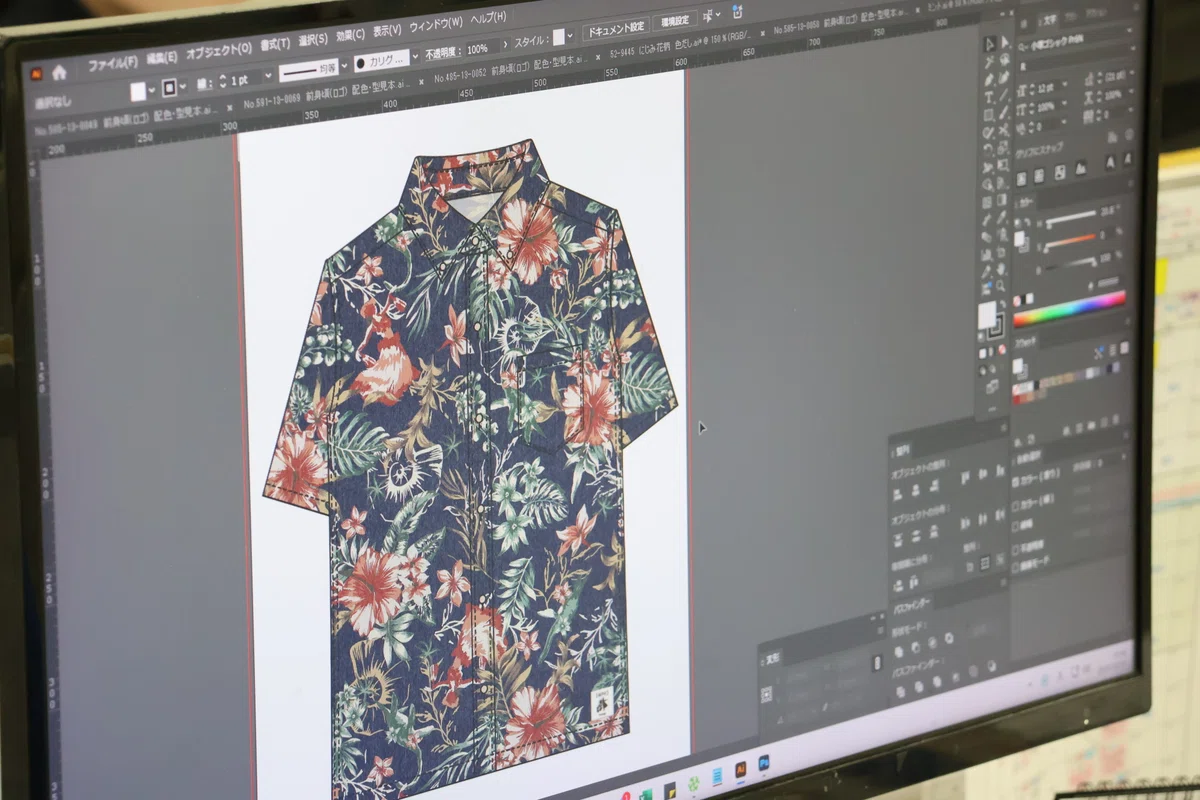Image resolution: width=1200 pixels, height=800 pixels.
Task: Open the ヘルプ(H) menu
Action: coord(488,18)
